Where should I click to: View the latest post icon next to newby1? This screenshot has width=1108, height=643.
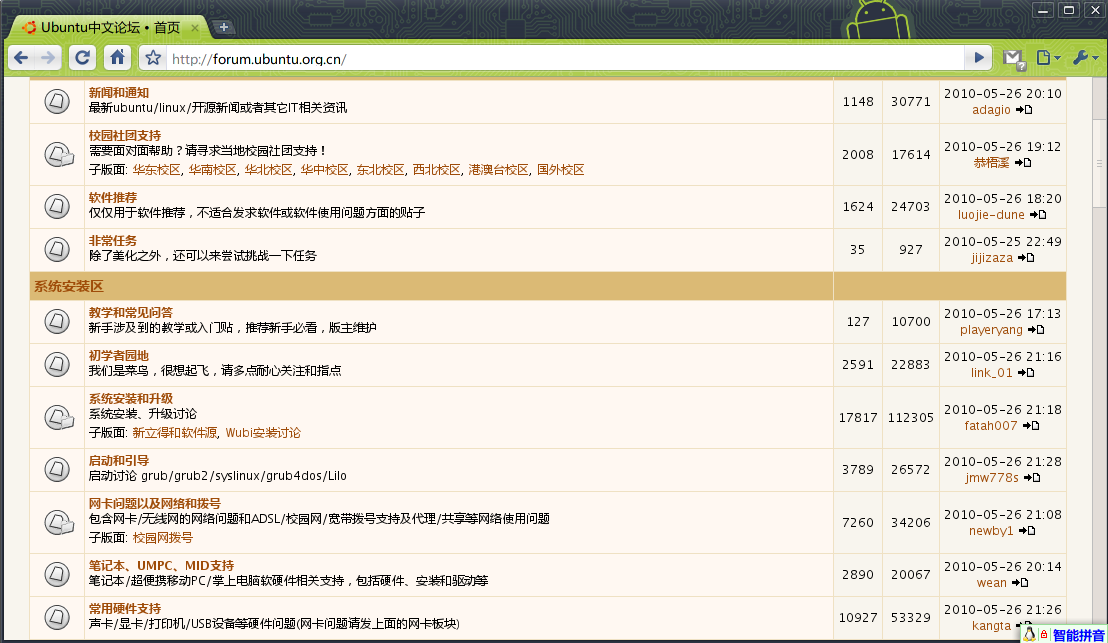pyautogui.click(x=1027, y=531)
